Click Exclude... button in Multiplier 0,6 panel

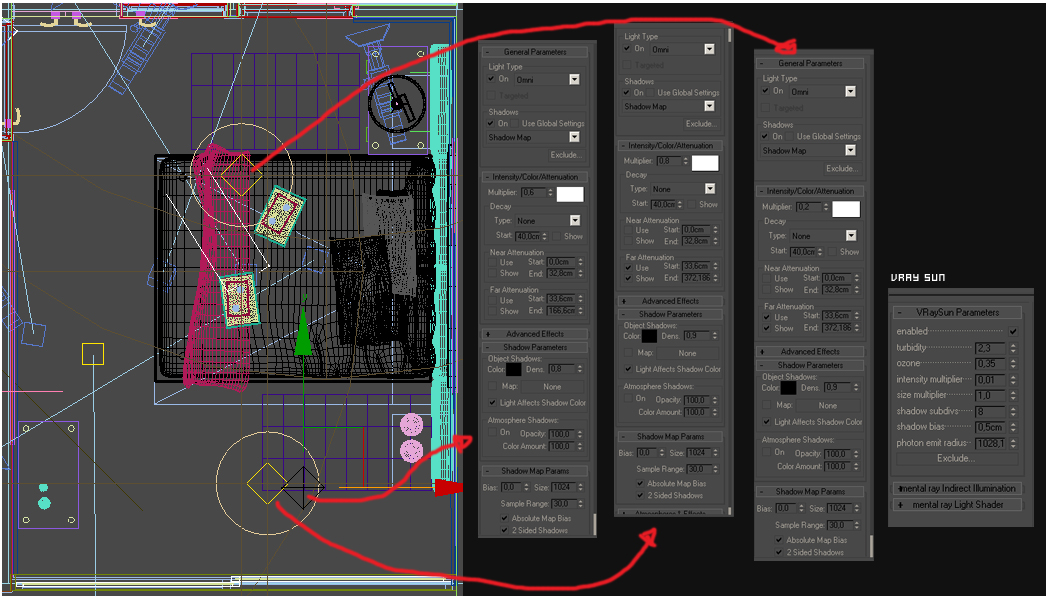pyautogui.click(x=565, y=155)
